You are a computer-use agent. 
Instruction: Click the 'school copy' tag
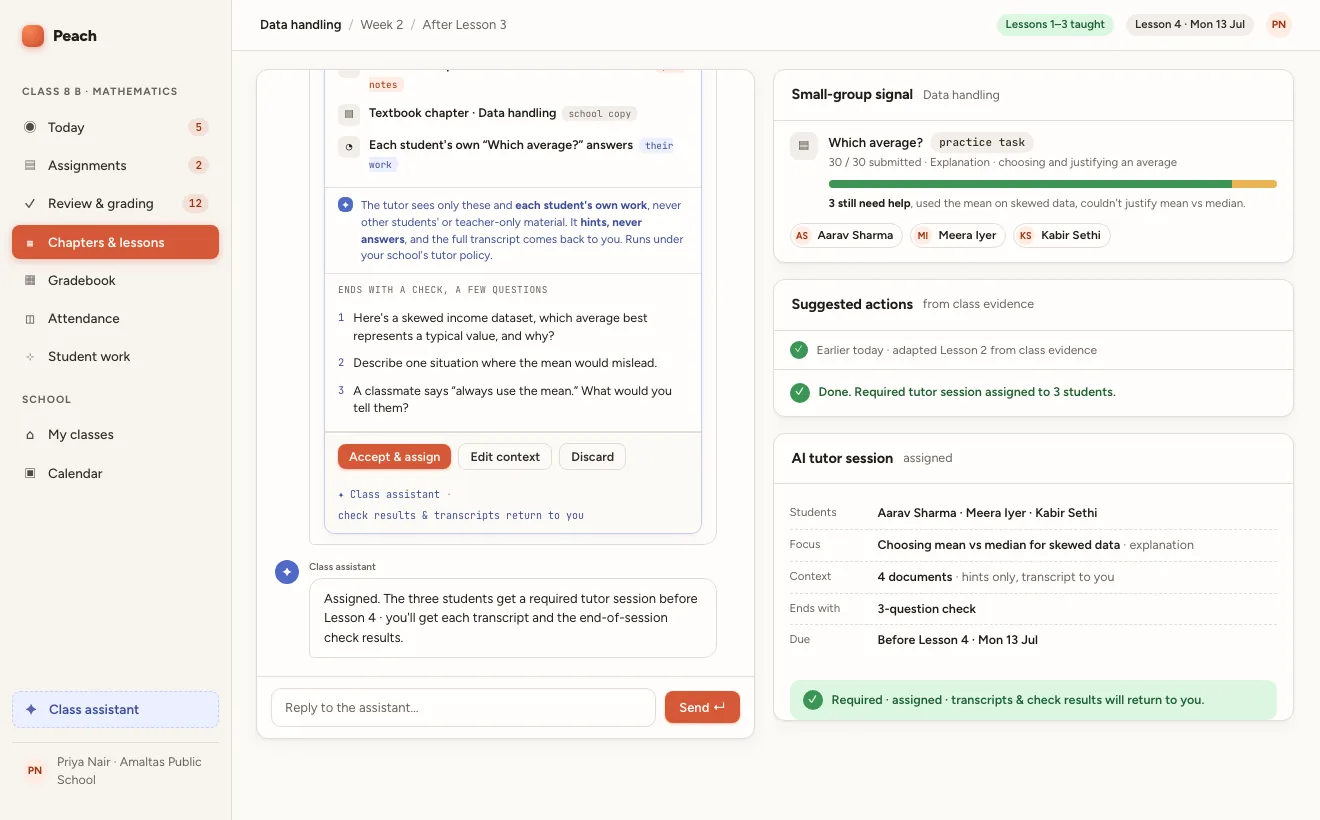(600, 114)
